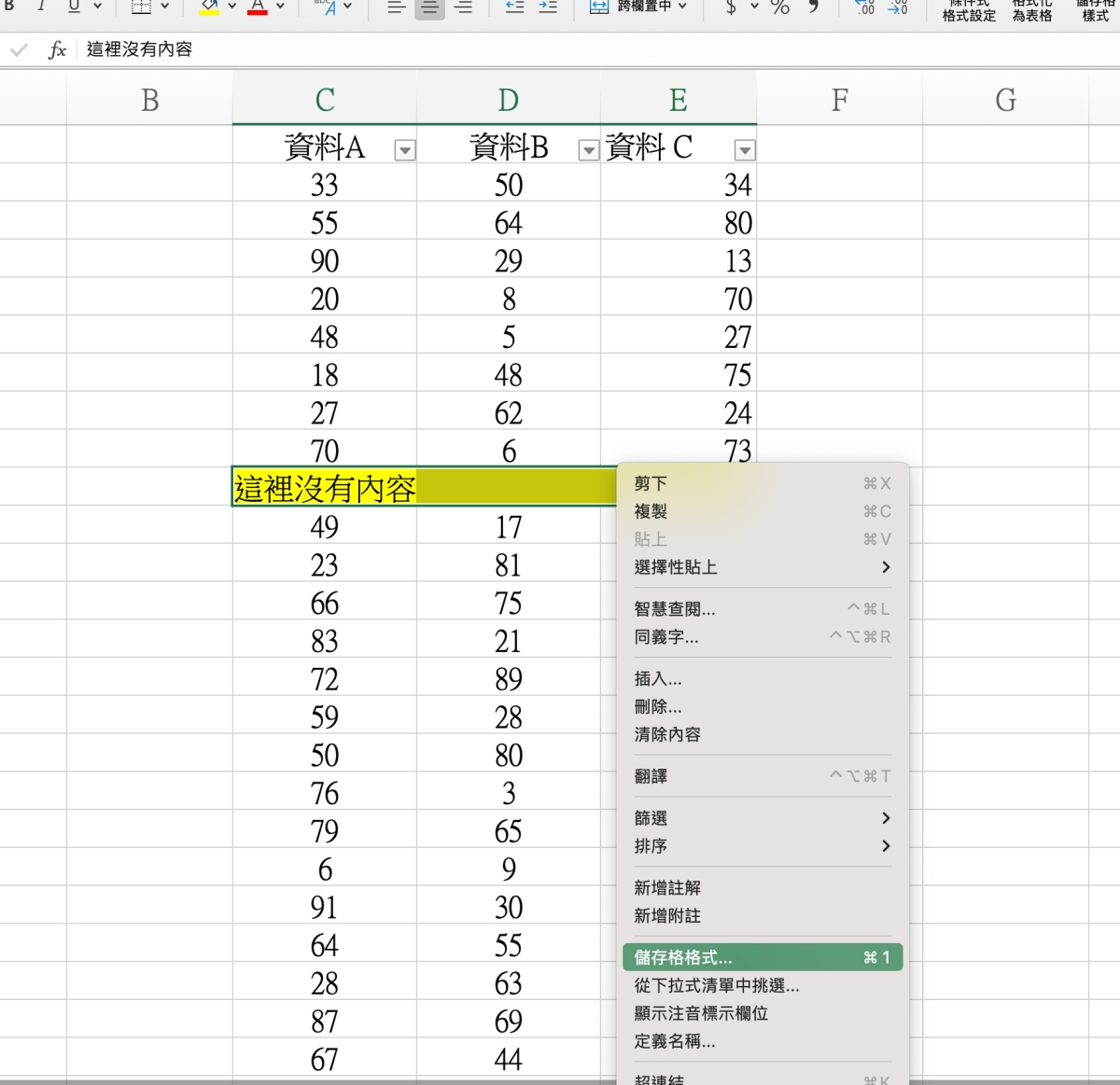Select 儲存格格式... in the context menu
The height and width of the screenshot is (1085, 1120).
pos(682,957)
